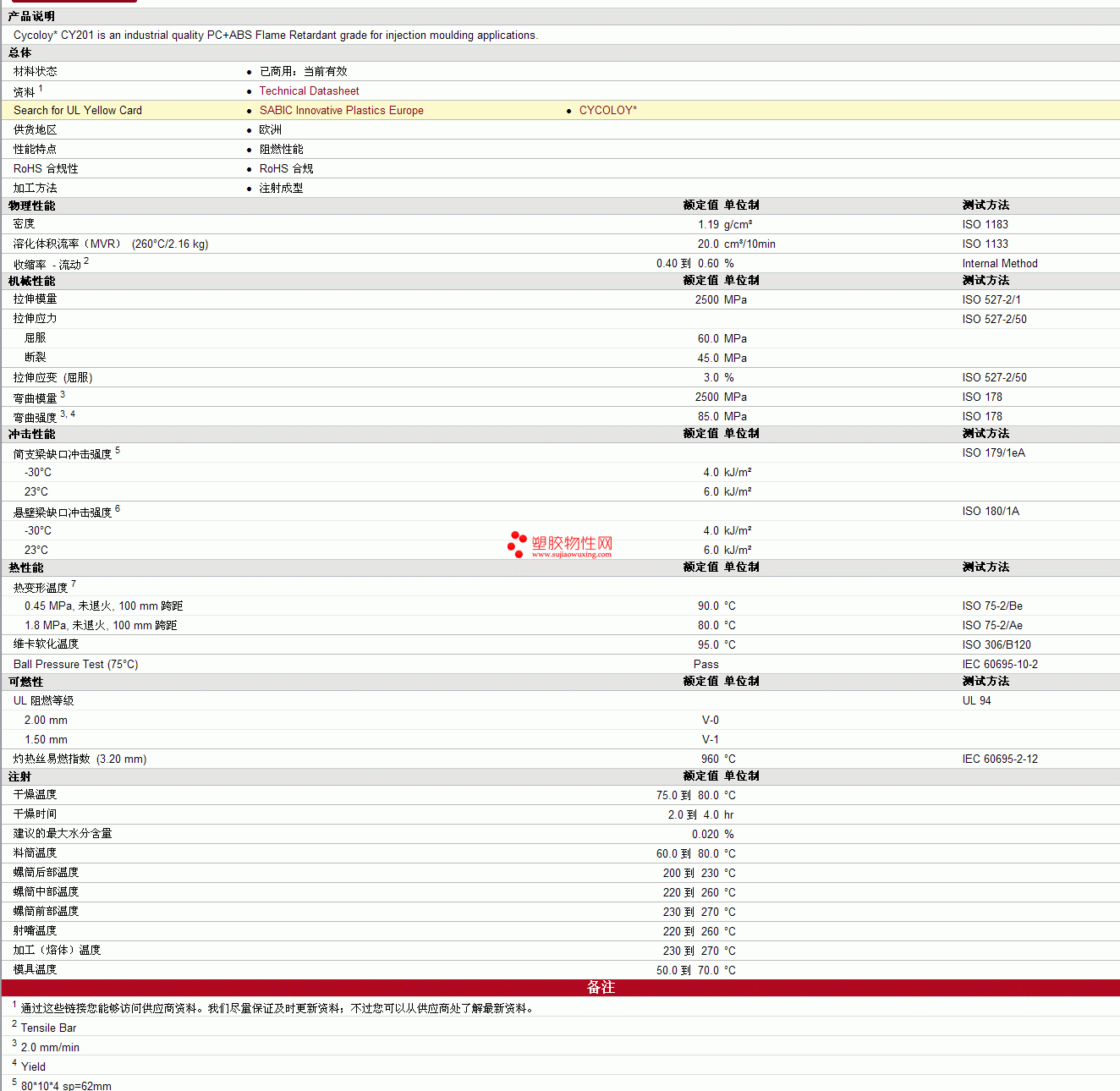The width and height of the screenshot is (1120, 1091).
Task: Click the Internal Method cell
Action: (999, 263)
